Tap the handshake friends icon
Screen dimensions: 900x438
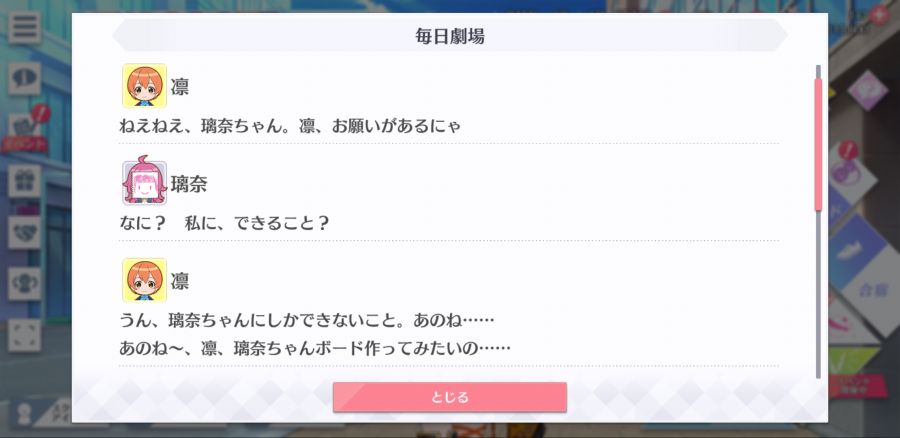tap(24, 232)
